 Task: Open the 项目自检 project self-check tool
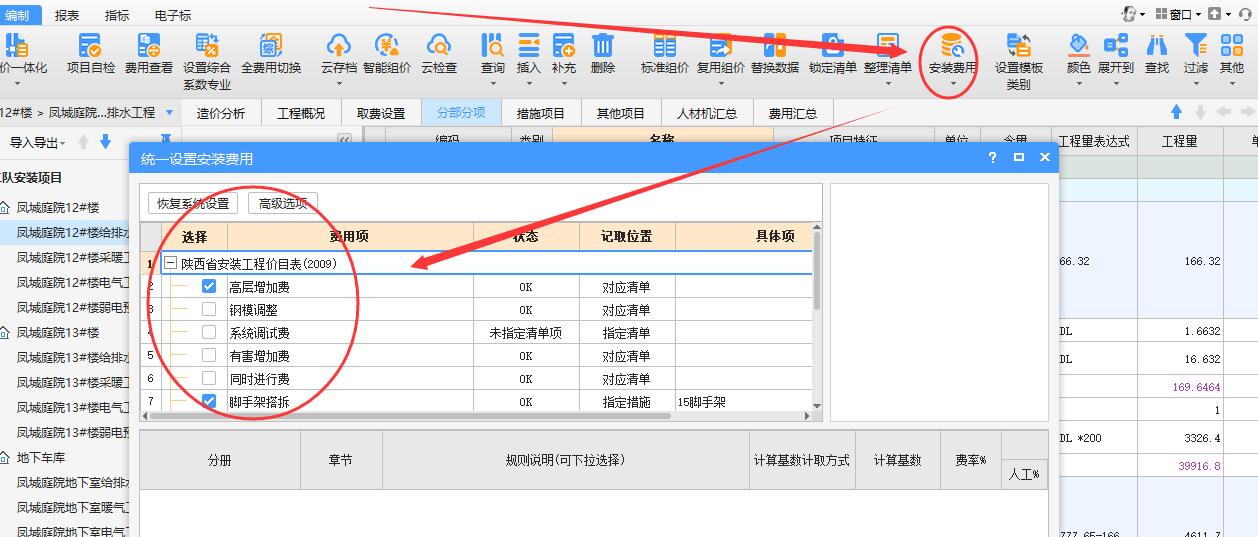coord(90,53)
